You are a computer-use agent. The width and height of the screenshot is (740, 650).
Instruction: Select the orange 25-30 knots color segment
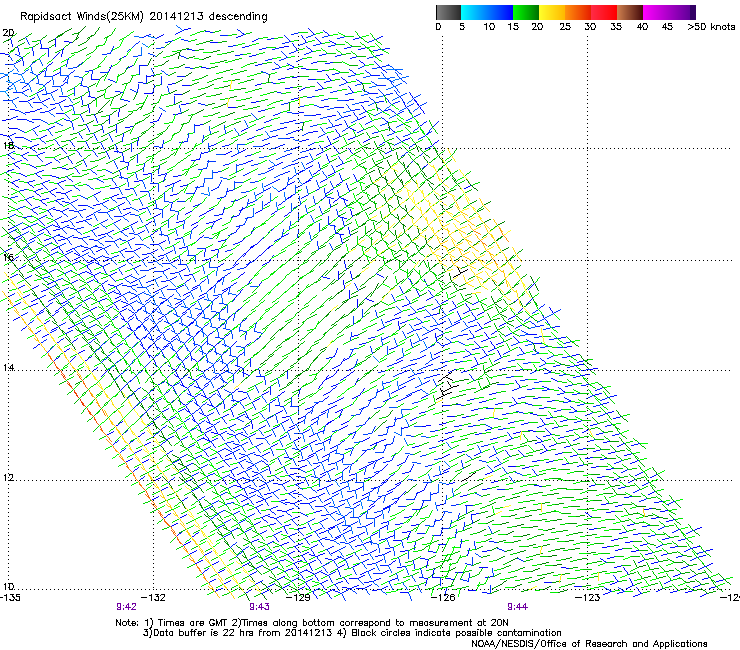tap(578, 12)
